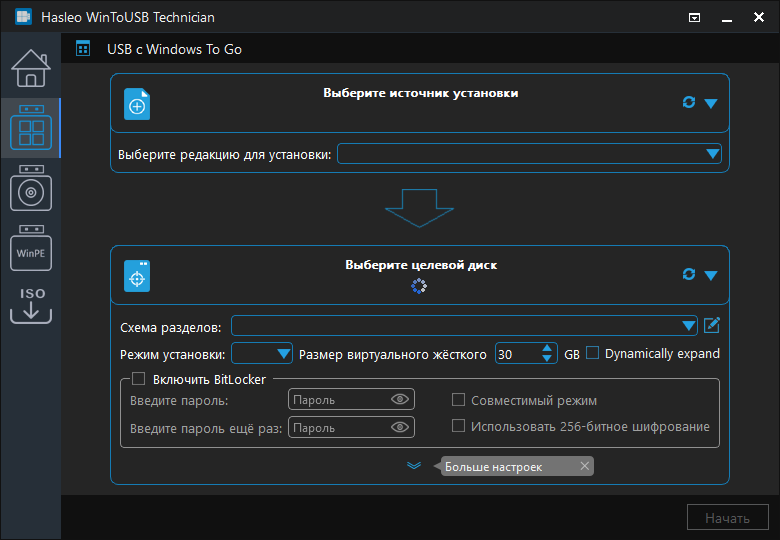Open the ISO download sidebar icon
The height and width of the screenshot is (540, 780).
coord(30,305)
